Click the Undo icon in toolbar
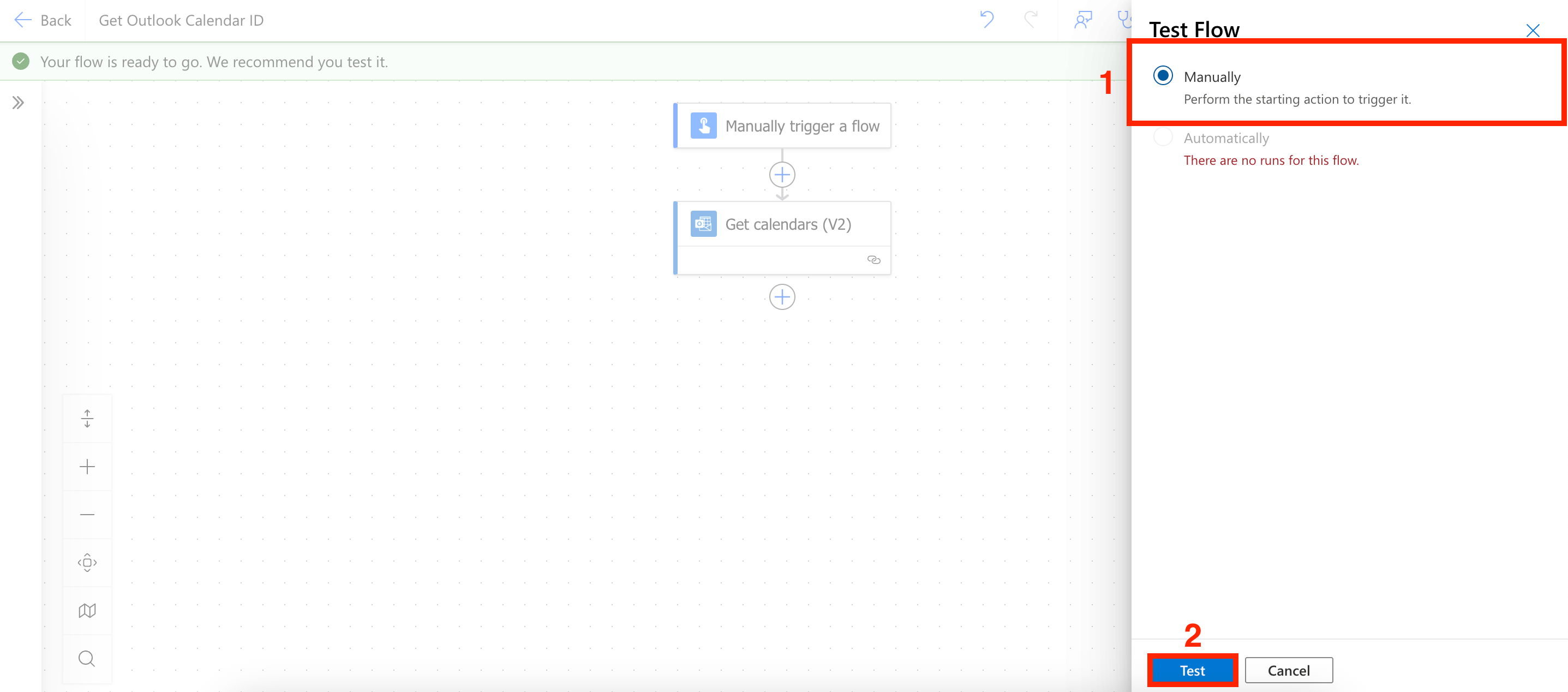The height and width of the screenshot is (692, 1568). (987, 20)
